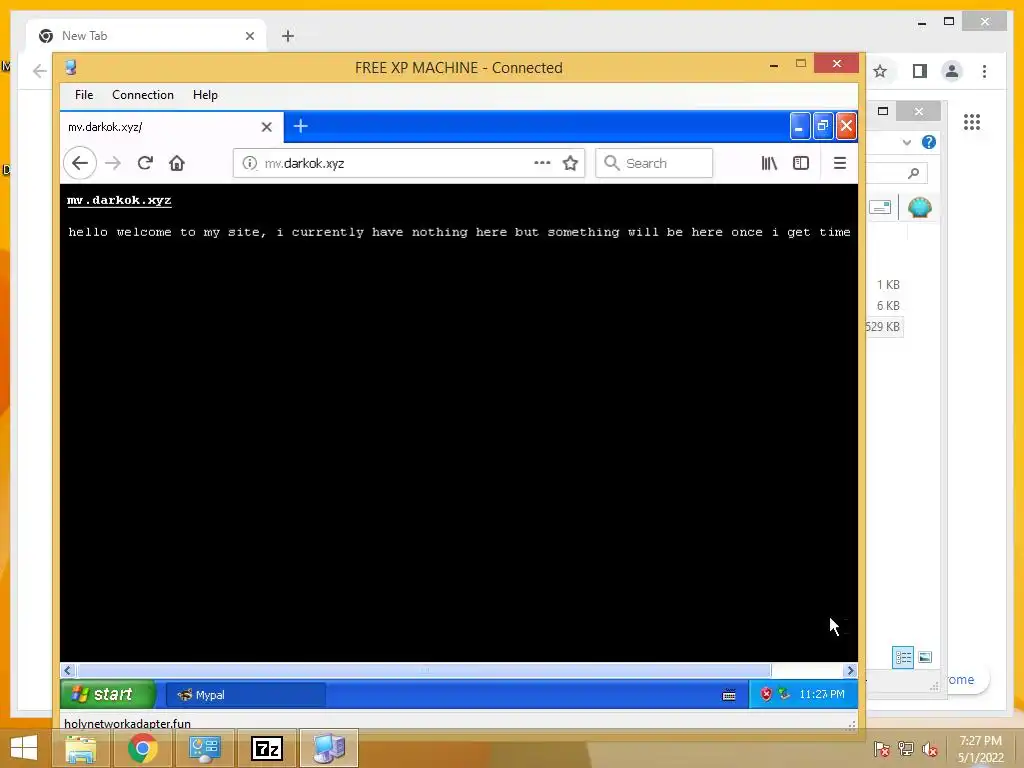Select the mv.darkok.xyz tab
The image size is (1024, 768).
[x=172, y=127]
